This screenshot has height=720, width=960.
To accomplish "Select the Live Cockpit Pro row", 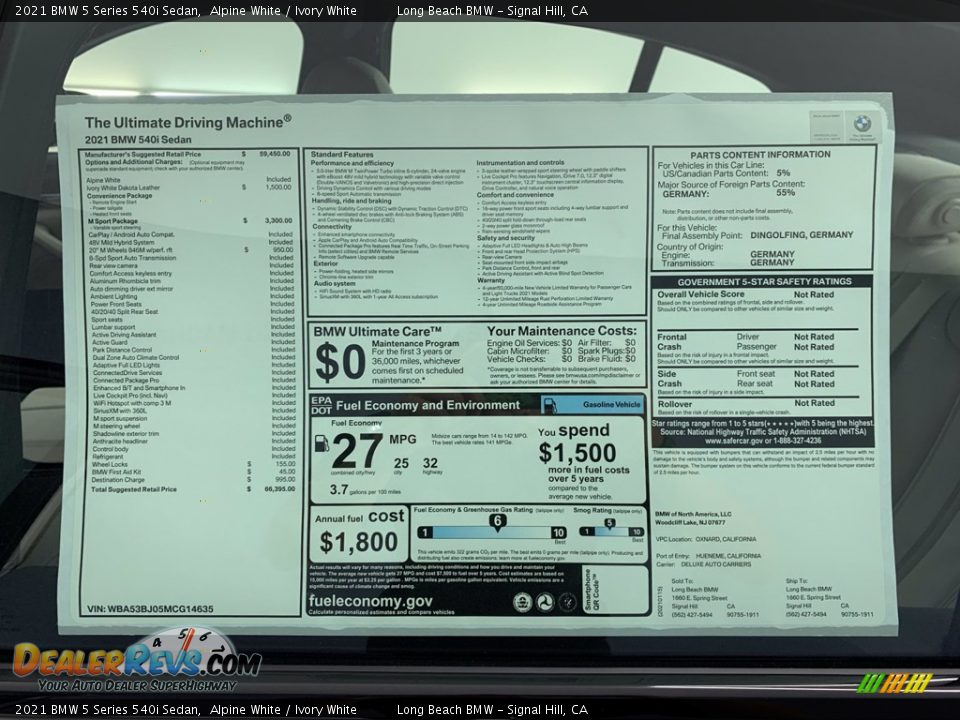I will tap(194, 396).
